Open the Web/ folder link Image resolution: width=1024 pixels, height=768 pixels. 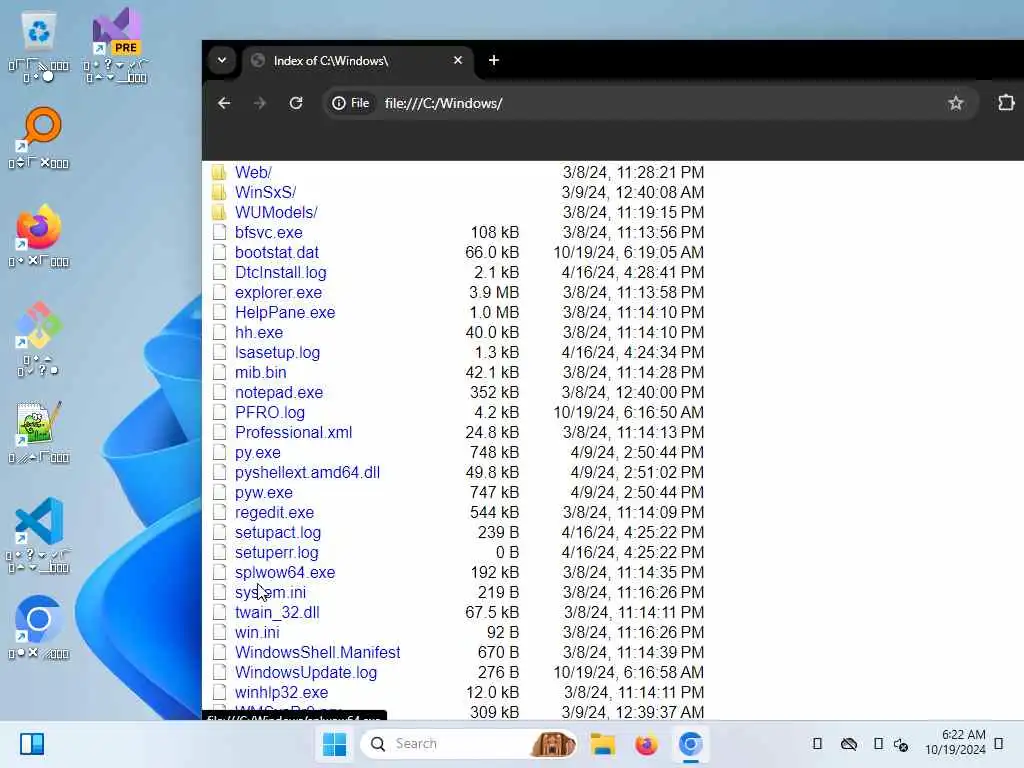point(253,172)
